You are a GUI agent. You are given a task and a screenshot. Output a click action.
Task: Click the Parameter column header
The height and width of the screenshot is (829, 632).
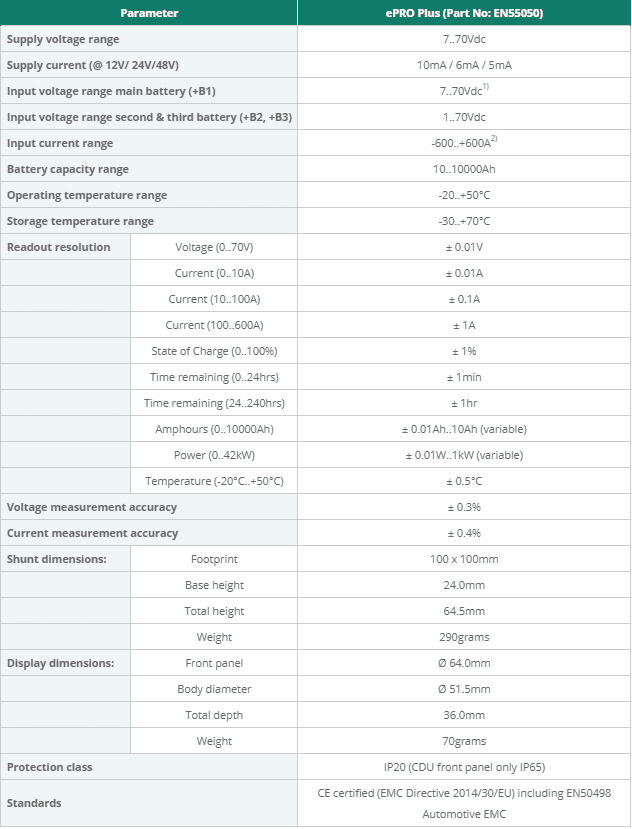tap(149, 13)
